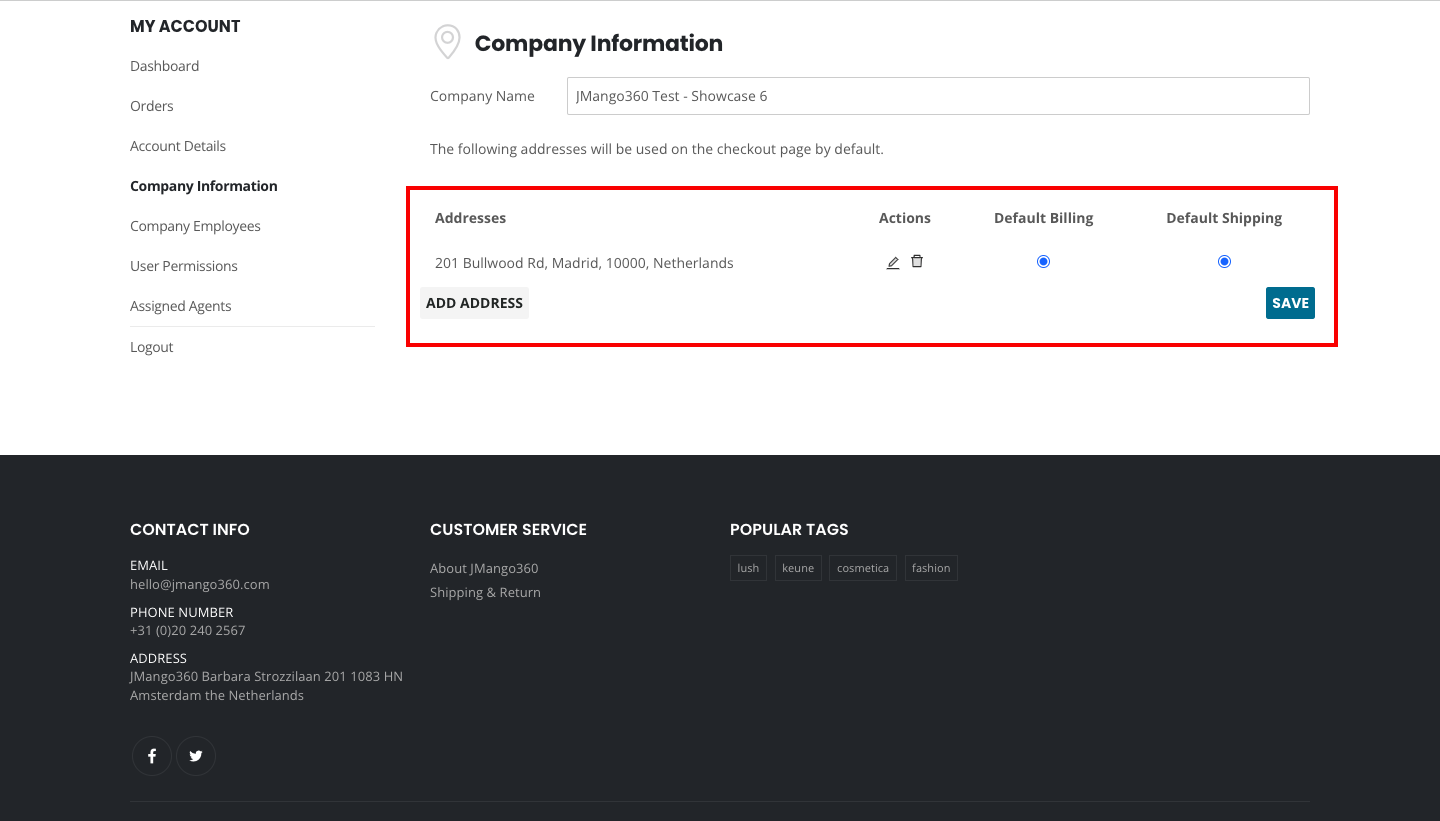This screenshot has height=821, width=1440.
Task: Open Assigned Agents section
Action: (181, 306)
